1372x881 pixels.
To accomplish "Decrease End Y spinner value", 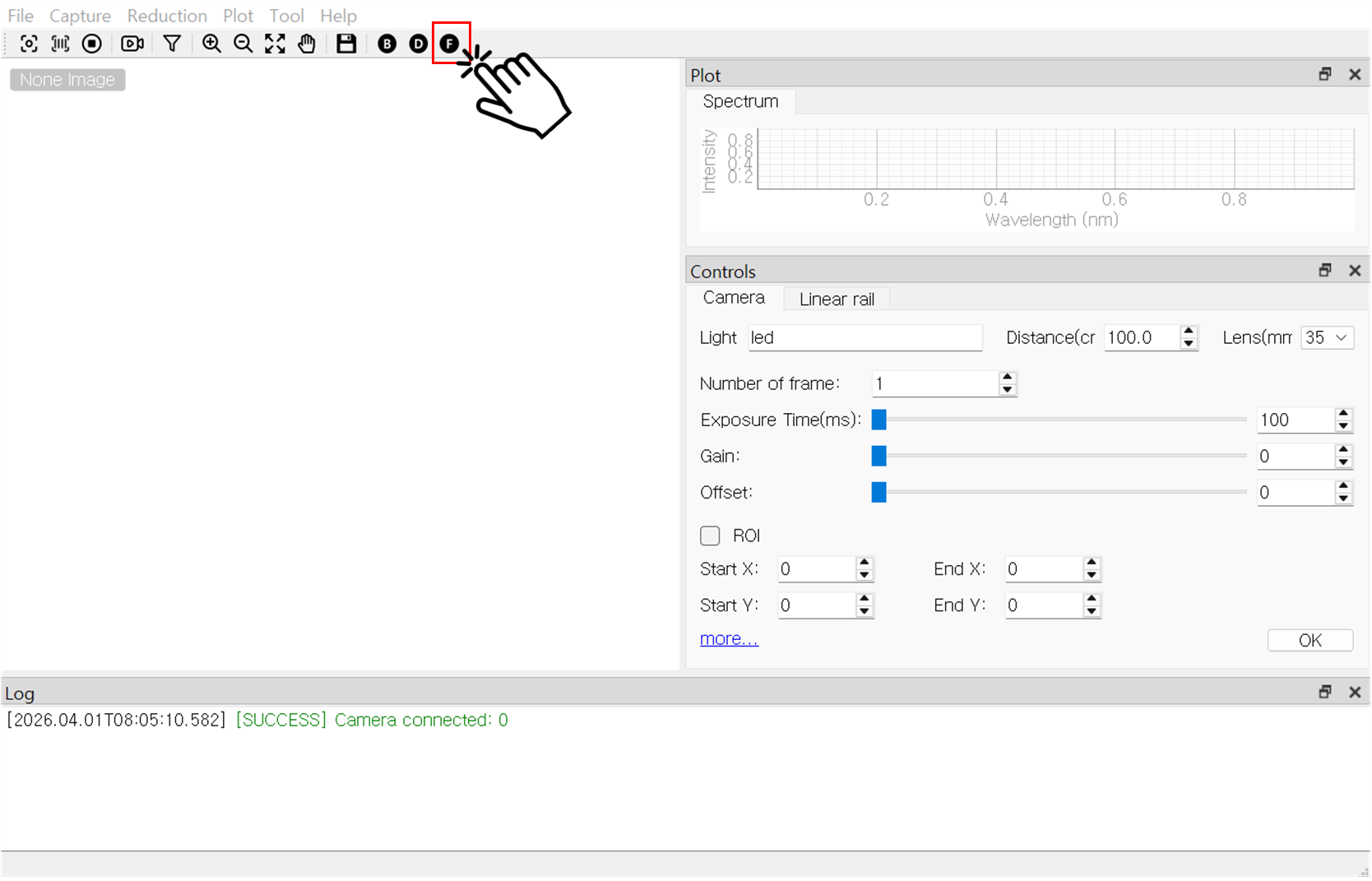I will [x=1092, y=611].
